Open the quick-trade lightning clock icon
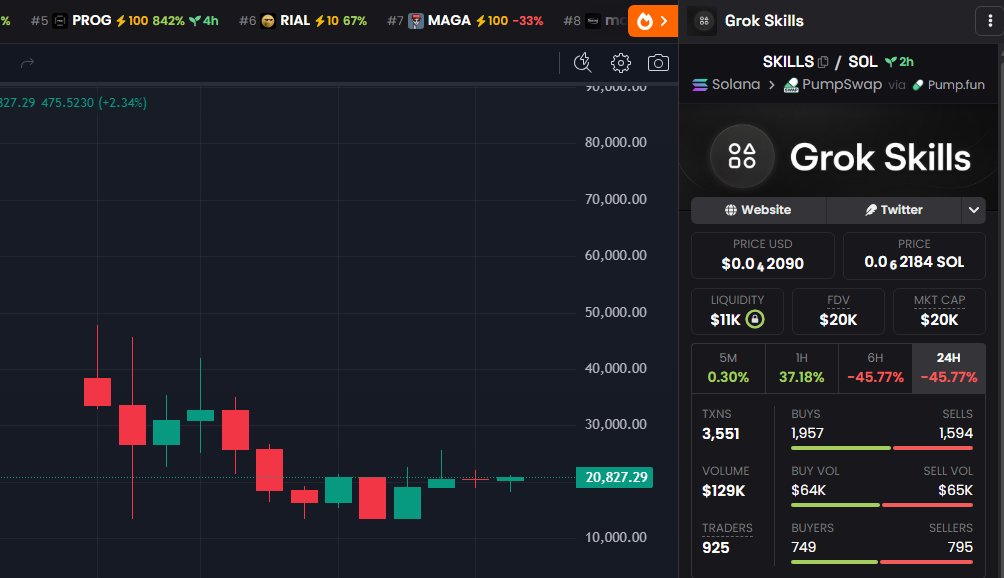The image size is (1004, 578). point(583,63)
